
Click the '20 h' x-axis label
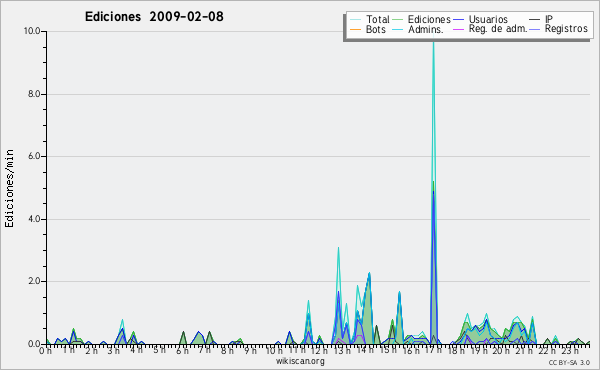pos(500,351)
